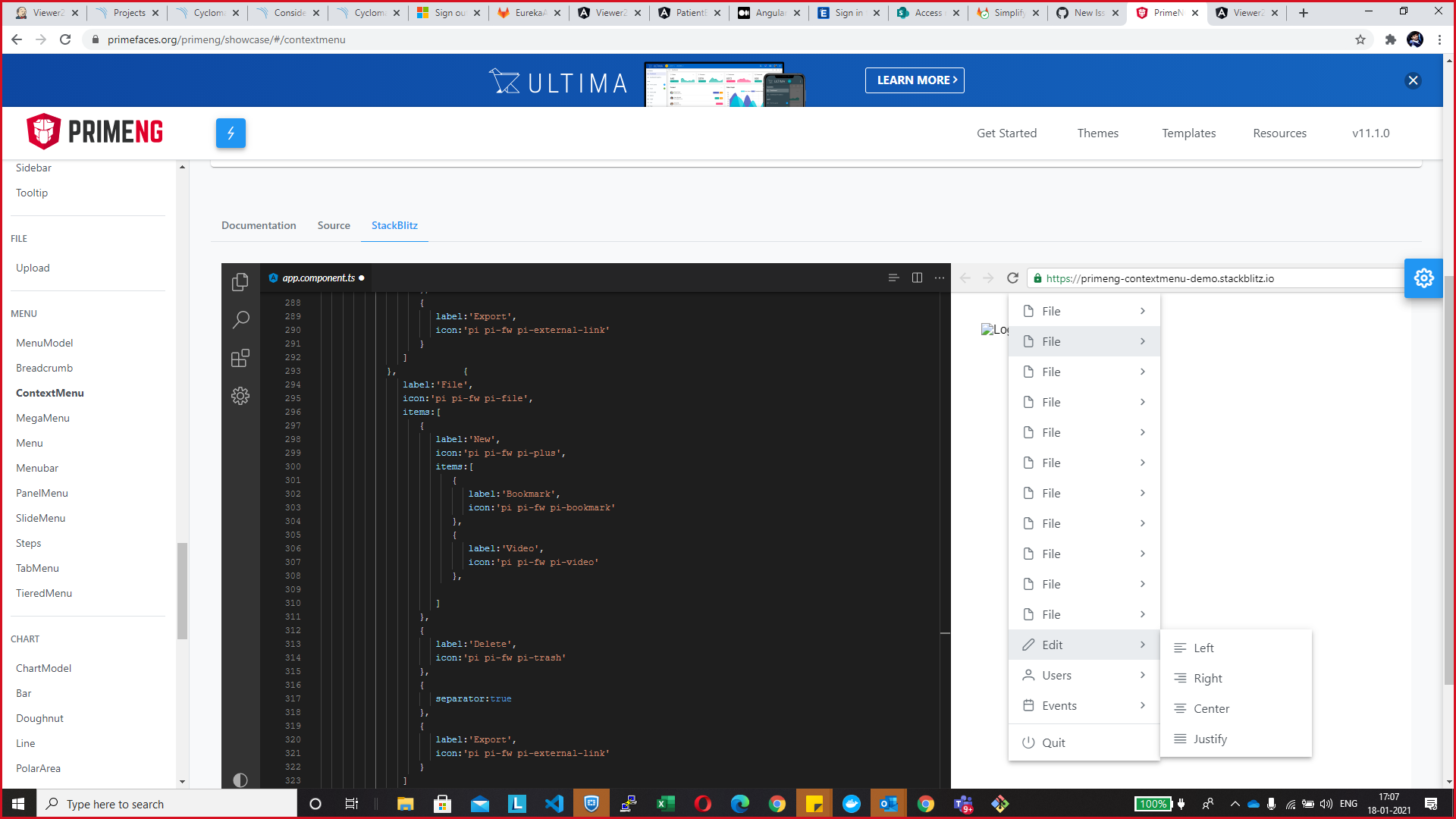Image resolution: width=1456 pixels, height=819 pixels.
Task: Open StackBlitz settings via sidebar gear
Action: pos(240,395)
